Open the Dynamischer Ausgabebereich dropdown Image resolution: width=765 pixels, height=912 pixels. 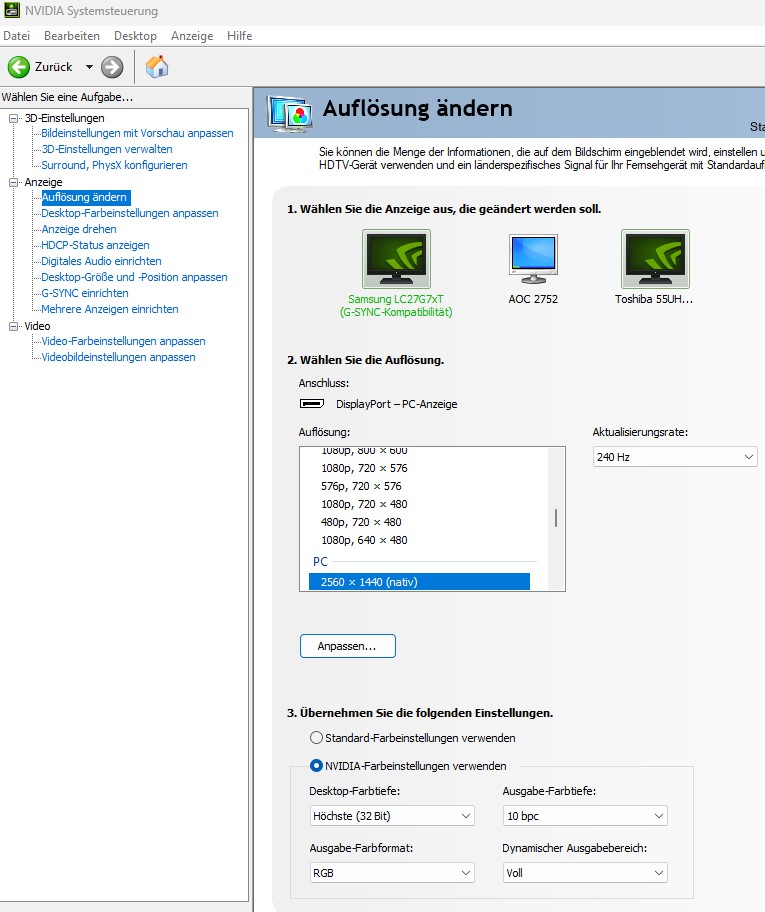[x=585, y=872]
